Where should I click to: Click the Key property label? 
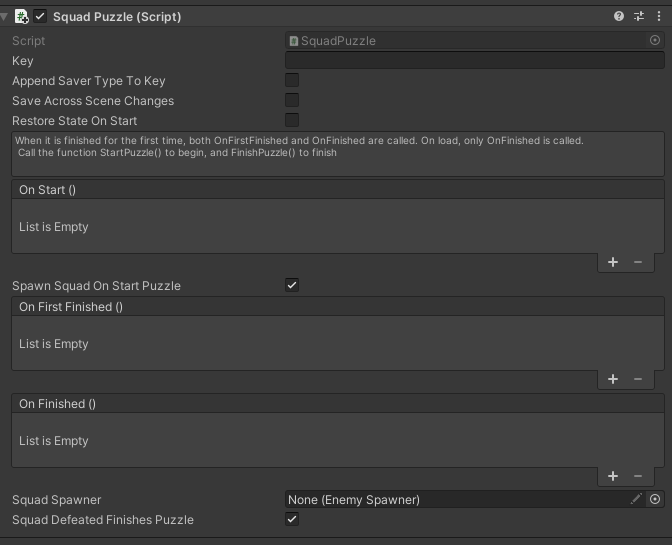[23, 61]
